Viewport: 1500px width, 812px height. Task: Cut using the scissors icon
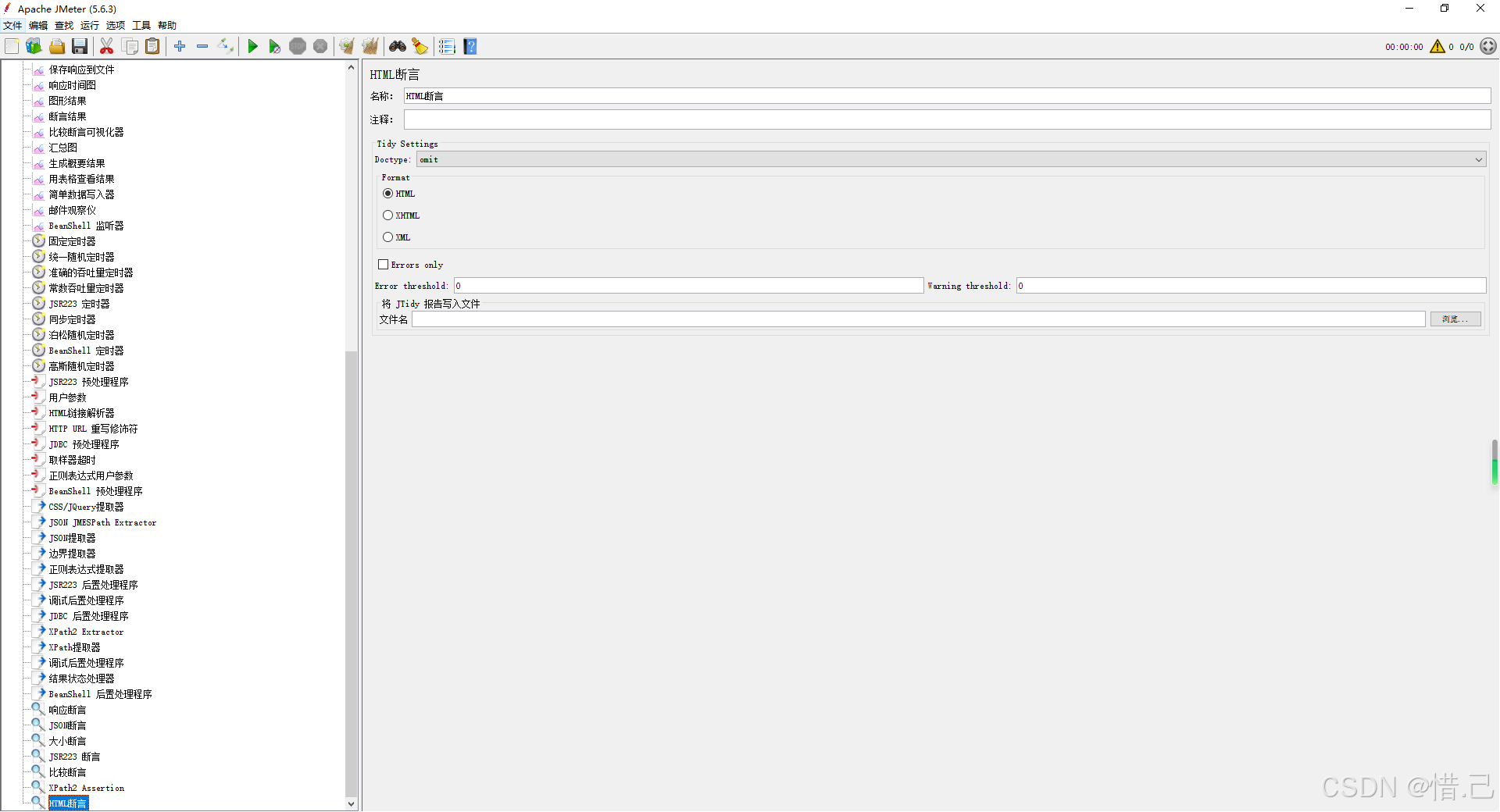pos(107,47)
